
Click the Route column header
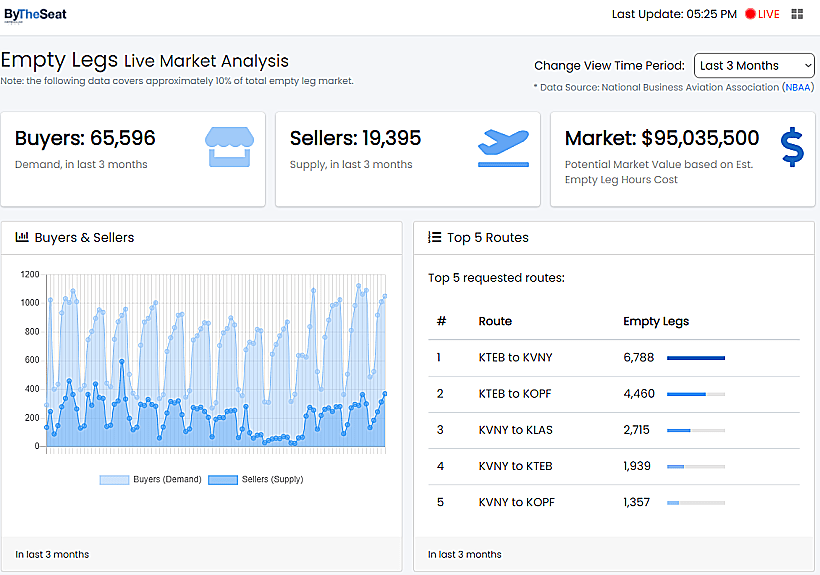pos(495,321)
